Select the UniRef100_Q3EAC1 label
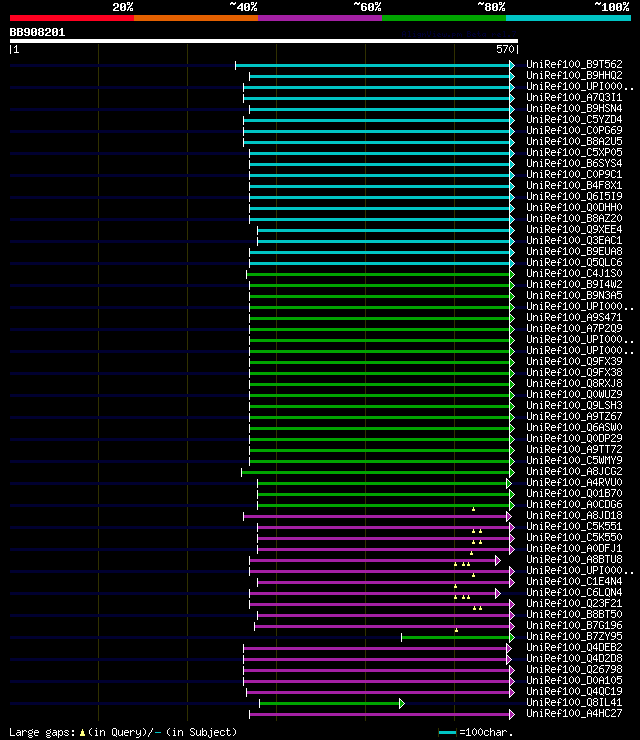 [x=574, y=240]
